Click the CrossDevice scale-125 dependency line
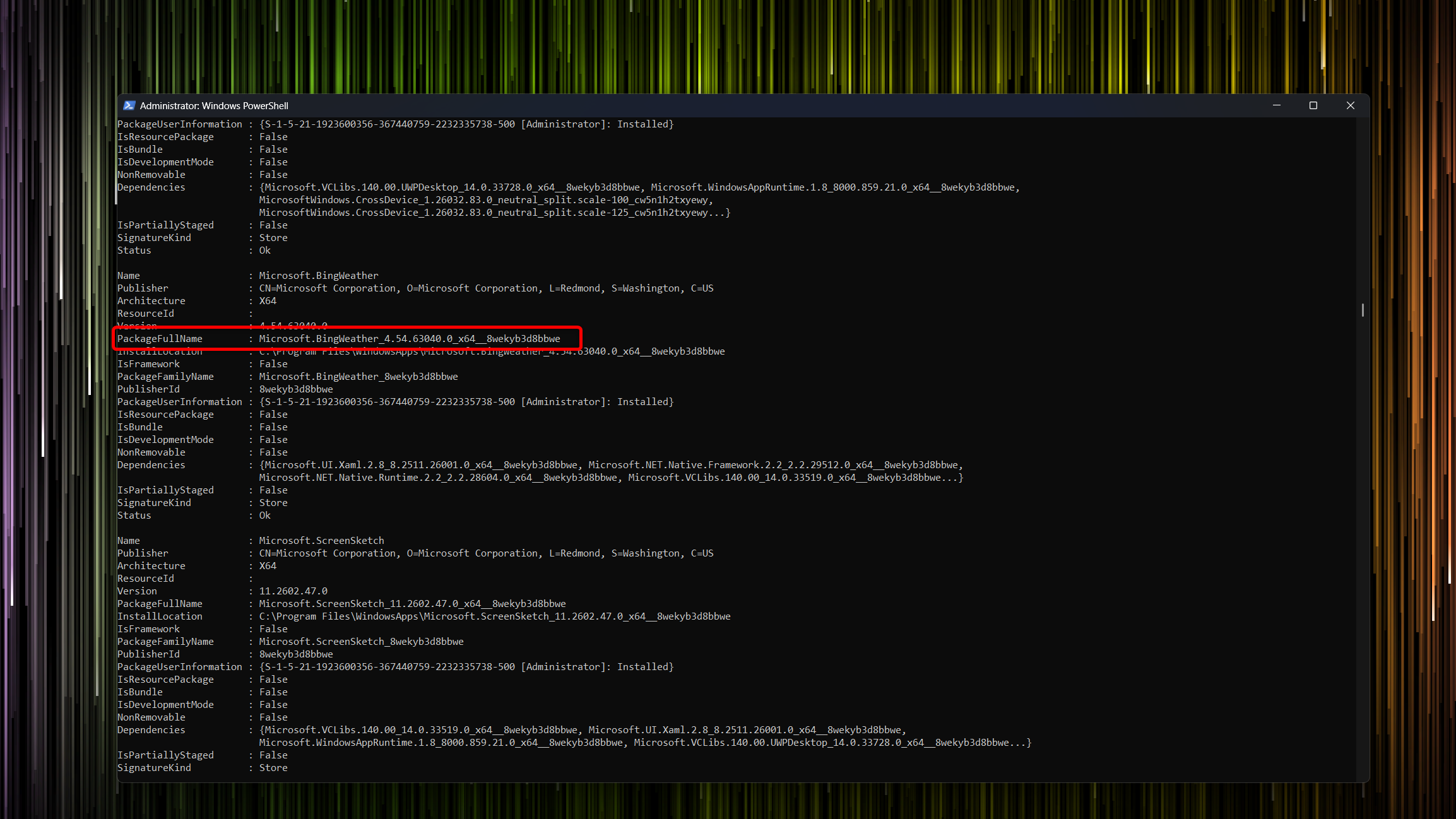The width and height of the screenshot is (1456, 819). 495,213
